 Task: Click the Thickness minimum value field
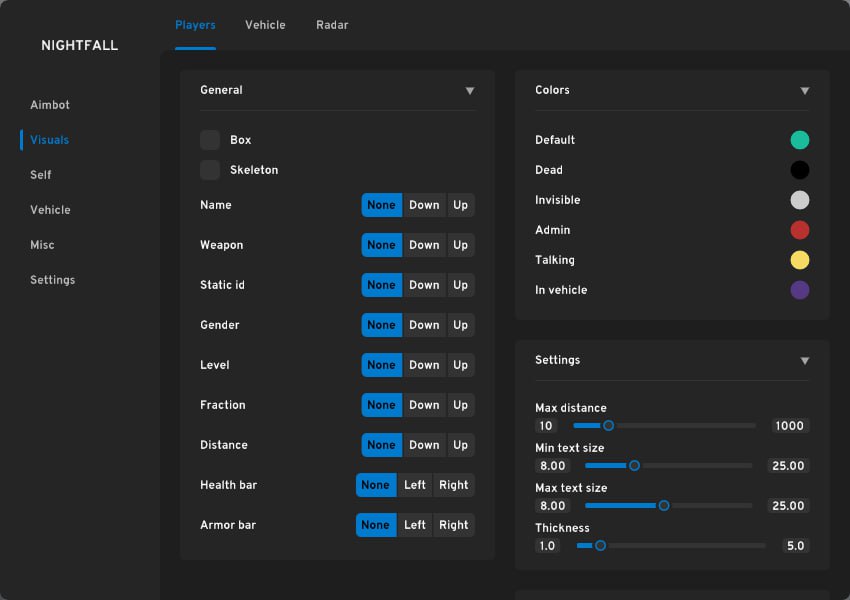pos(547,546)
